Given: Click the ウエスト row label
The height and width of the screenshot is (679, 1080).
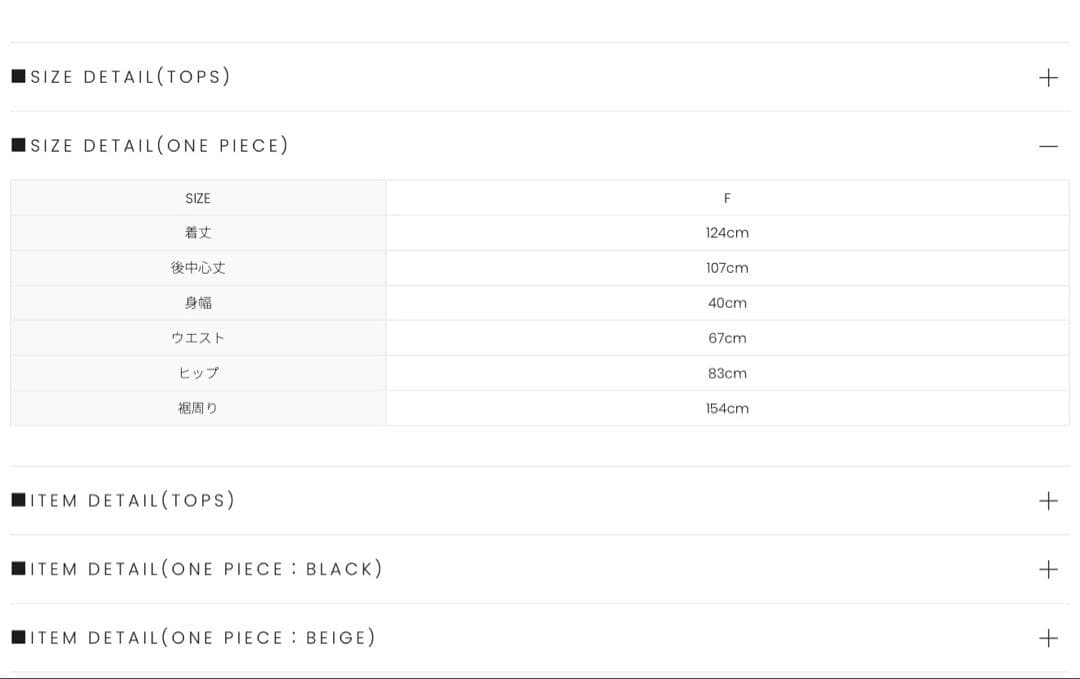Looking at the screenshot, I should (x=198, y=338).
